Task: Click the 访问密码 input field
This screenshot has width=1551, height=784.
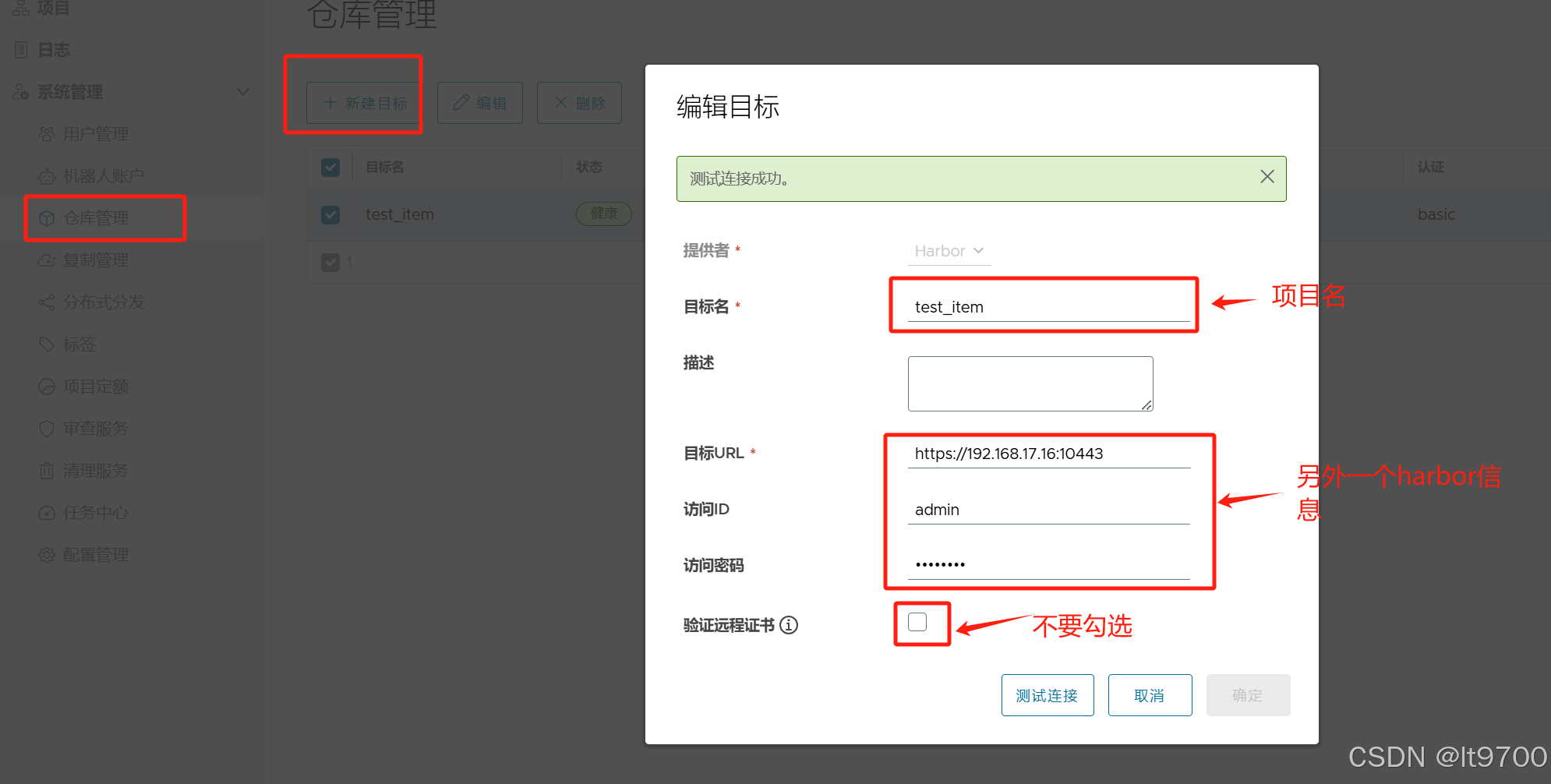Action: (x=1049, y=564)
